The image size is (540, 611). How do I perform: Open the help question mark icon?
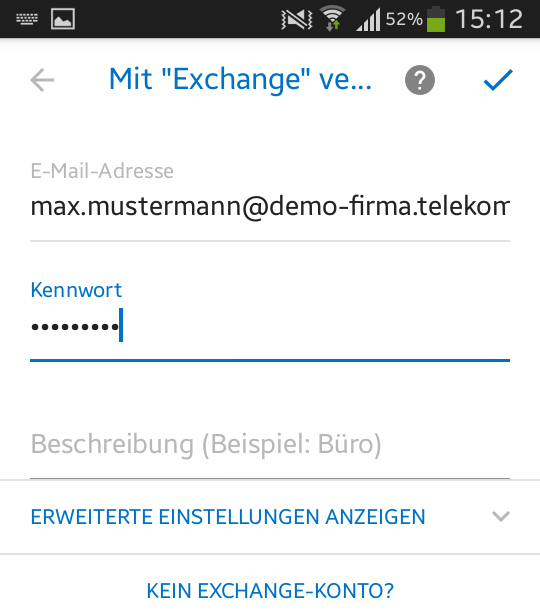pyautogui.click(x=420, y=80)
